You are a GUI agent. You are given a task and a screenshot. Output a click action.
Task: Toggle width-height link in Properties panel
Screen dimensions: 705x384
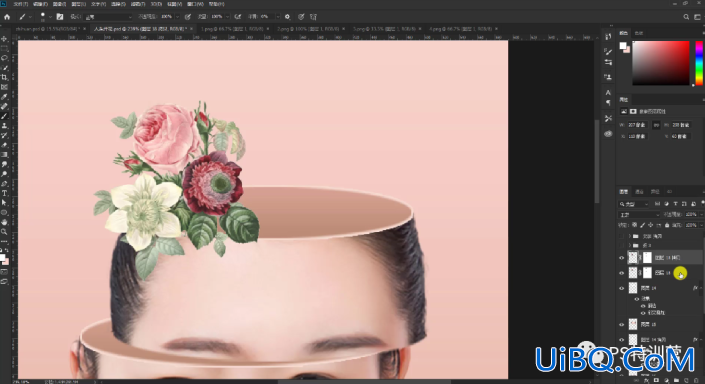click(x=656, y=125)
